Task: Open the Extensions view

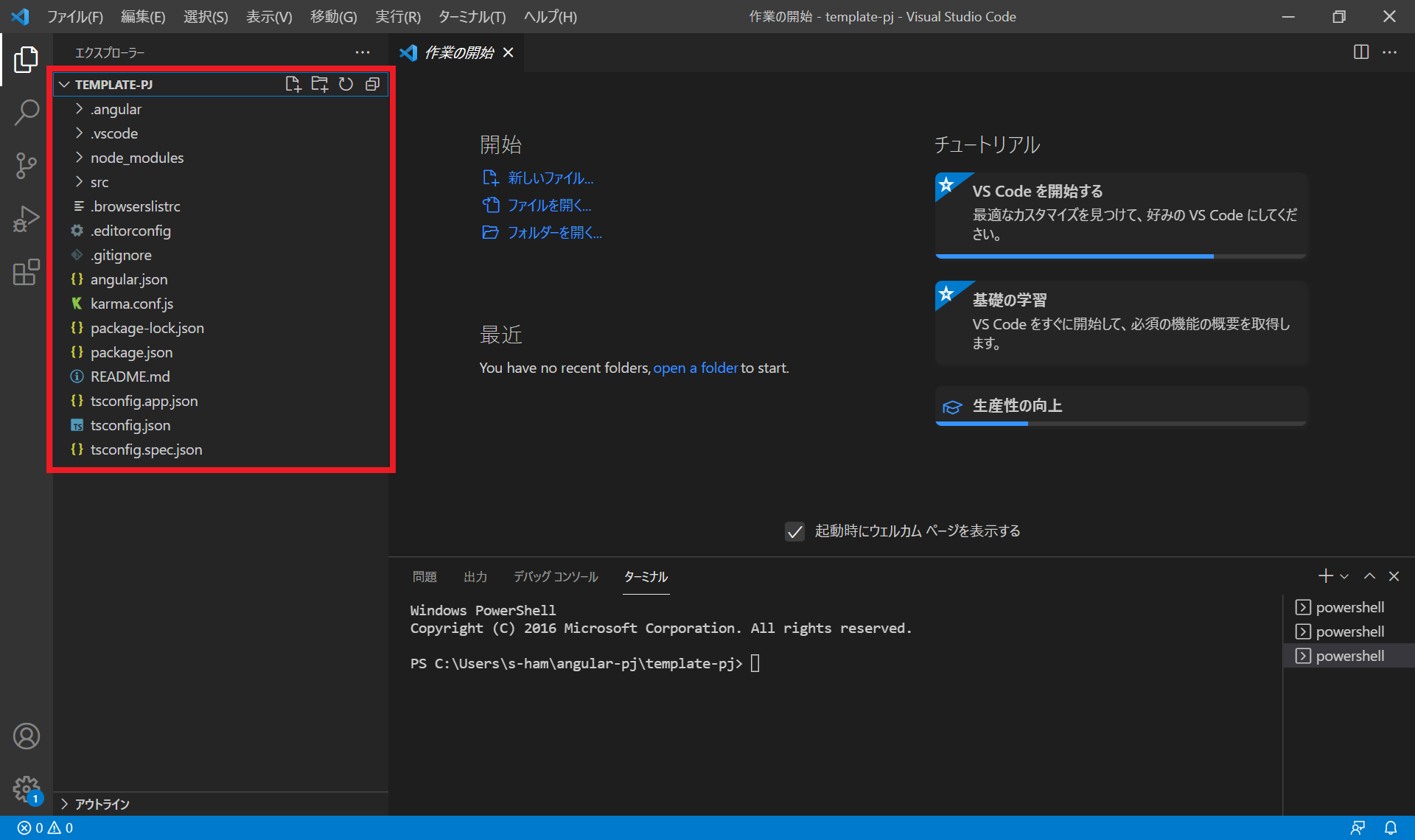Action: (27, 272)
